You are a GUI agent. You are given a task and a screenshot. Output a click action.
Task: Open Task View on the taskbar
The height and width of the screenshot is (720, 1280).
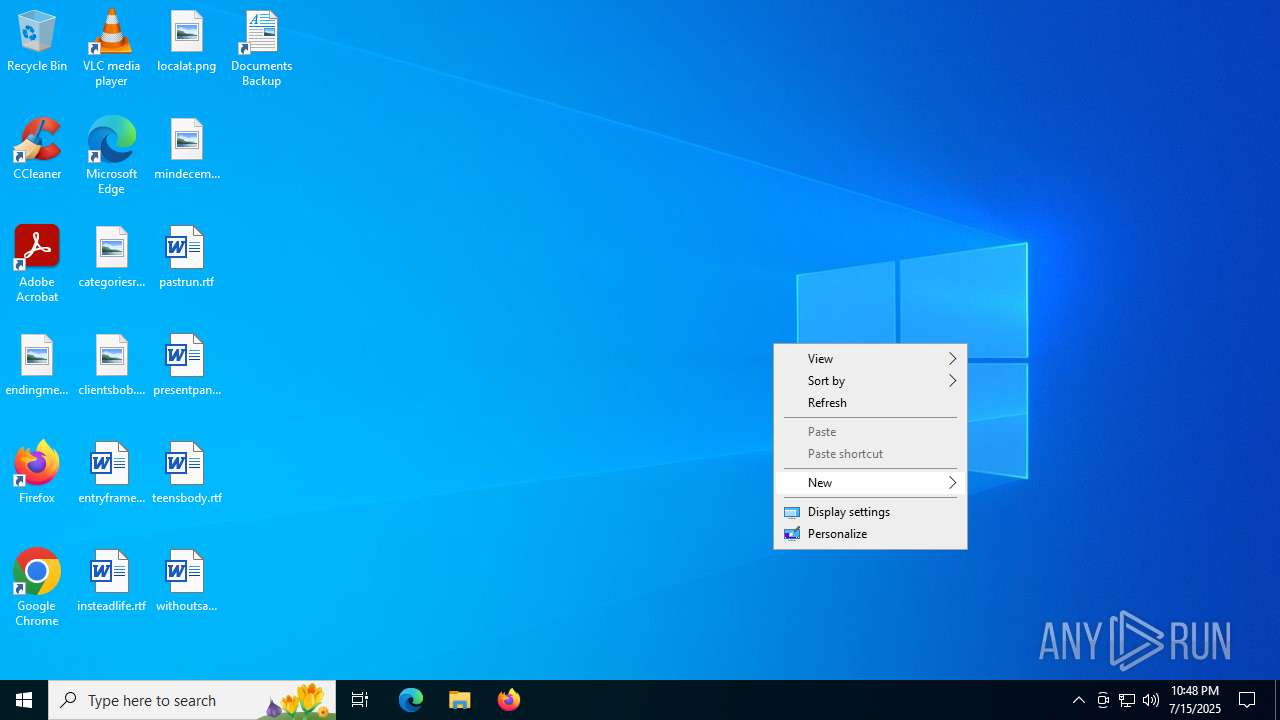pyautogui.click(x=360, y=700)
